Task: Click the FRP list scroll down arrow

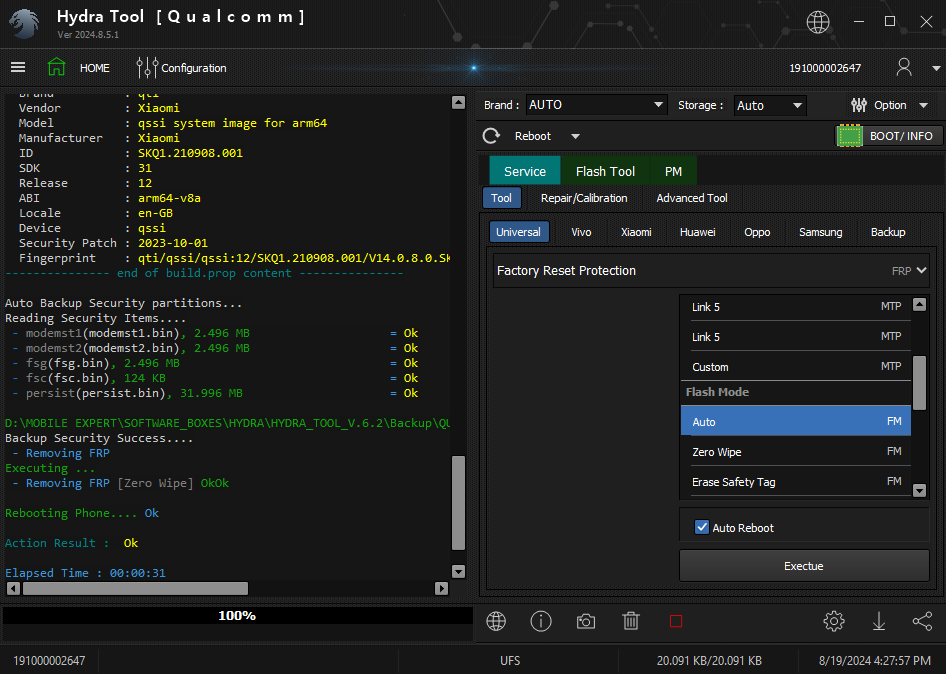Action: (919, 490)
